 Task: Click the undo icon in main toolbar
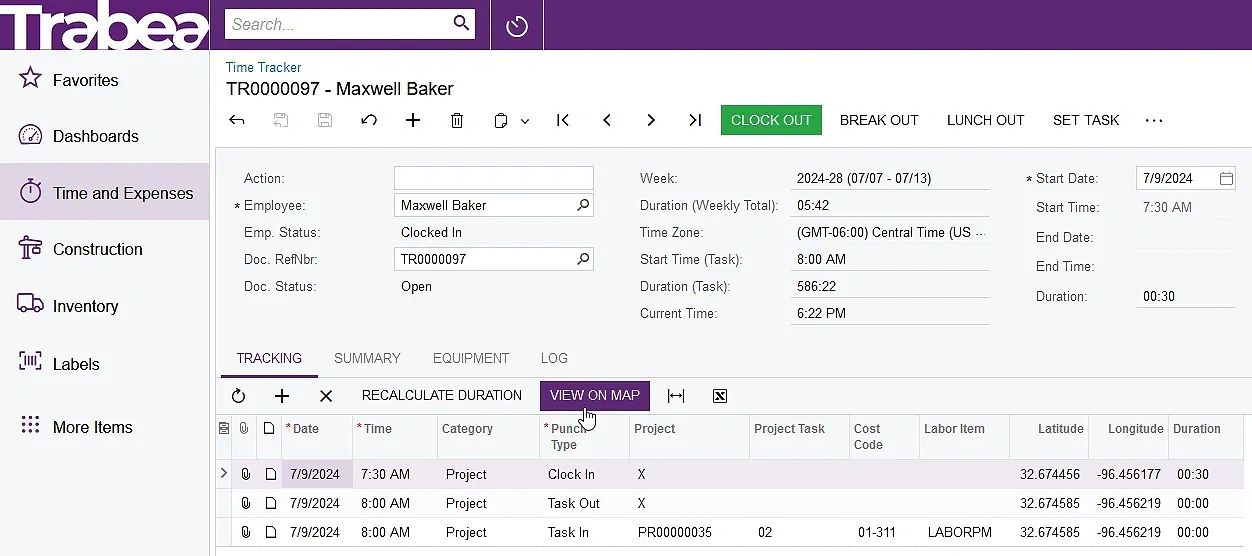[369, 120]
